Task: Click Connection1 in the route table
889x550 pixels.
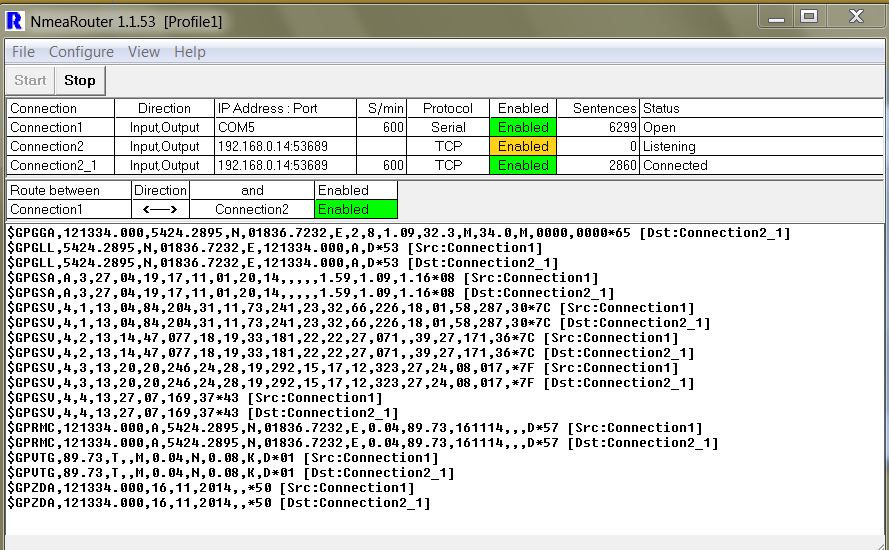Action: pyautogui.click(x=69, y=209)
